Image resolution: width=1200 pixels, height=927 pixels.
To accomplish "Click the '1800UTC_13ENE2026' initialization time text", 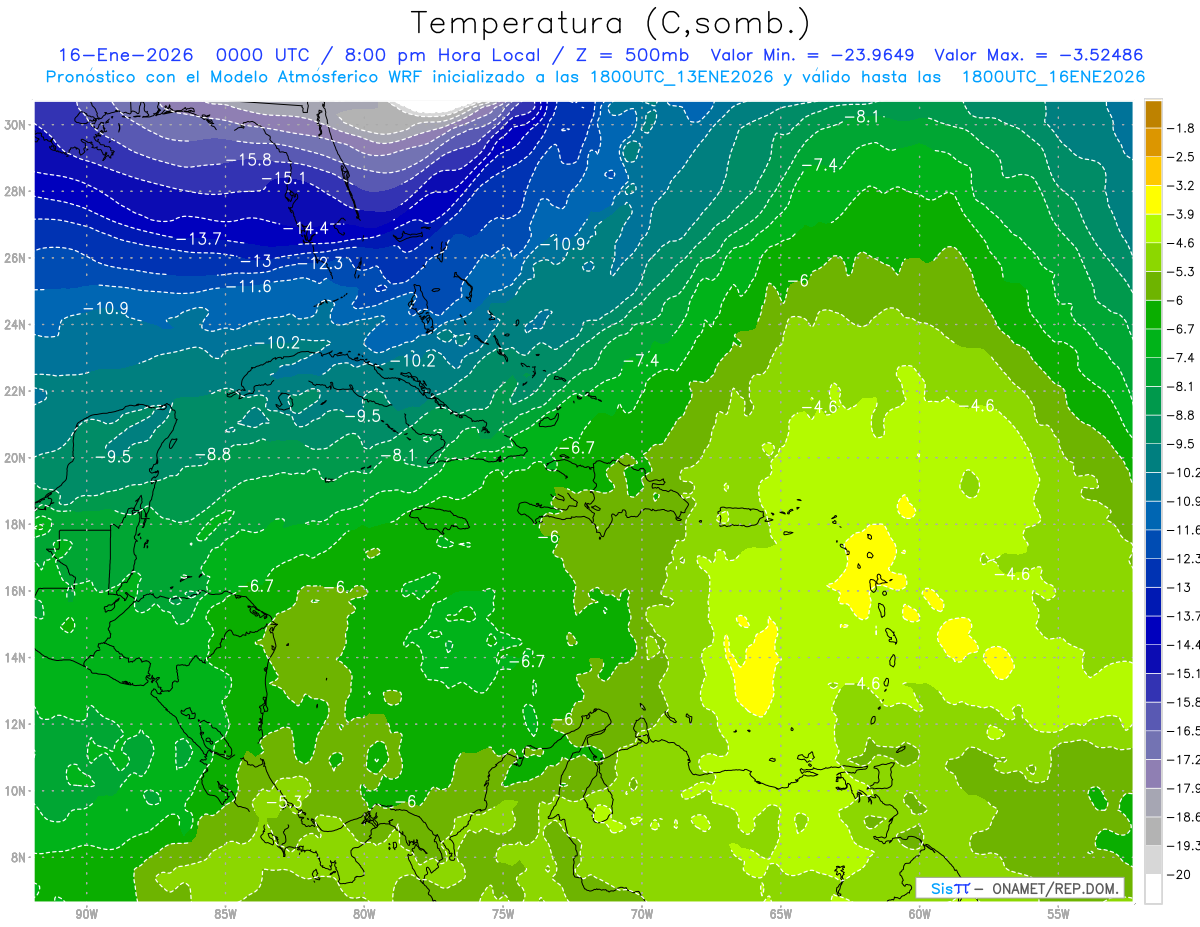I will point(679,76).
